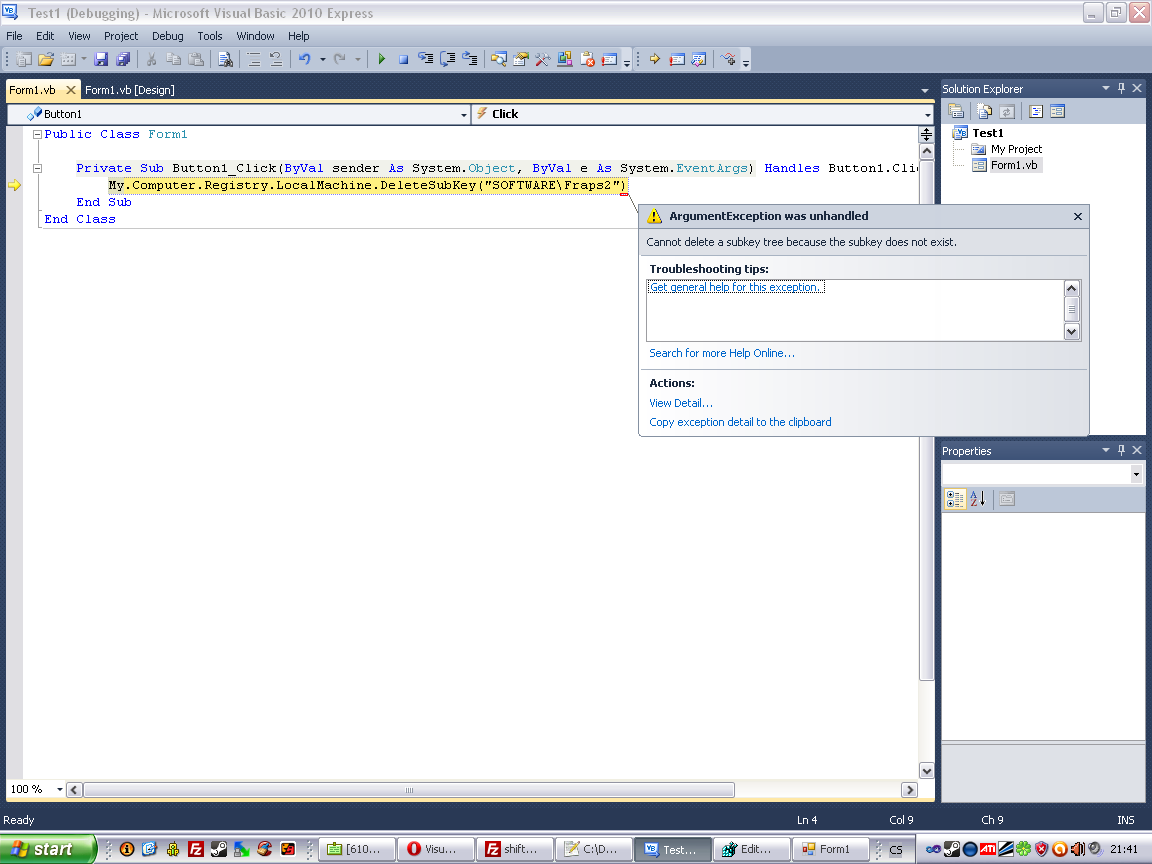
Task: Pin the Solution Explorer panel
Action: 1121,88
